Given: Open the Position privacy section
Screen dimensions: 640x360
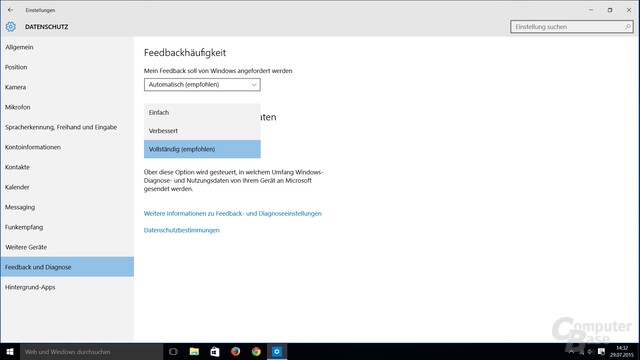Looking at the screenshot, I should coord(67,67).
